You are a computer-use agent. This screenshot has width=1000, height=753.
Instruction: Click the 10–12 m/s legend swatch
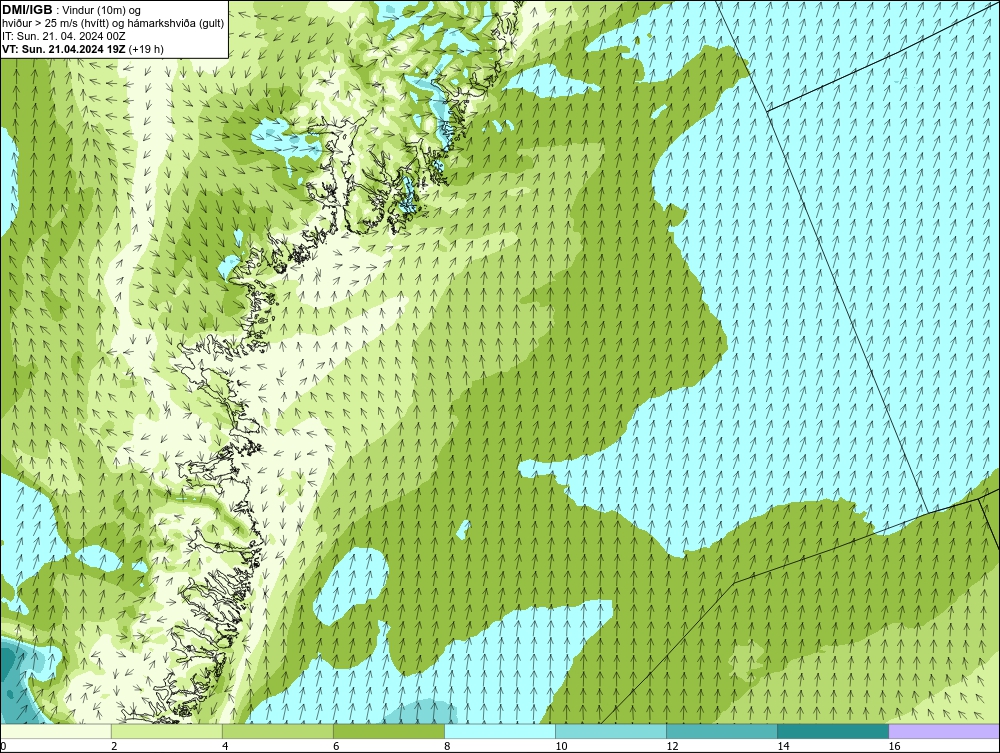click(x=611, y=731)
